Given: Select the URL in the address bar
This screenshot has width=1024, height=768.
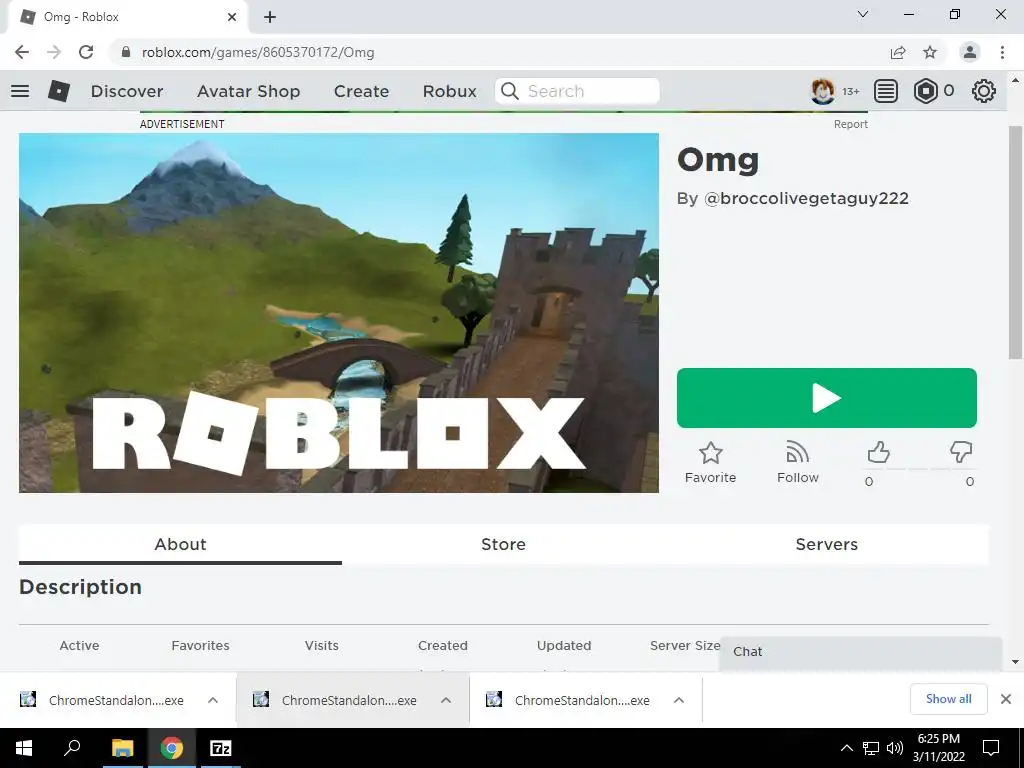Looking at the screenshot, I should tap(258, 52).
